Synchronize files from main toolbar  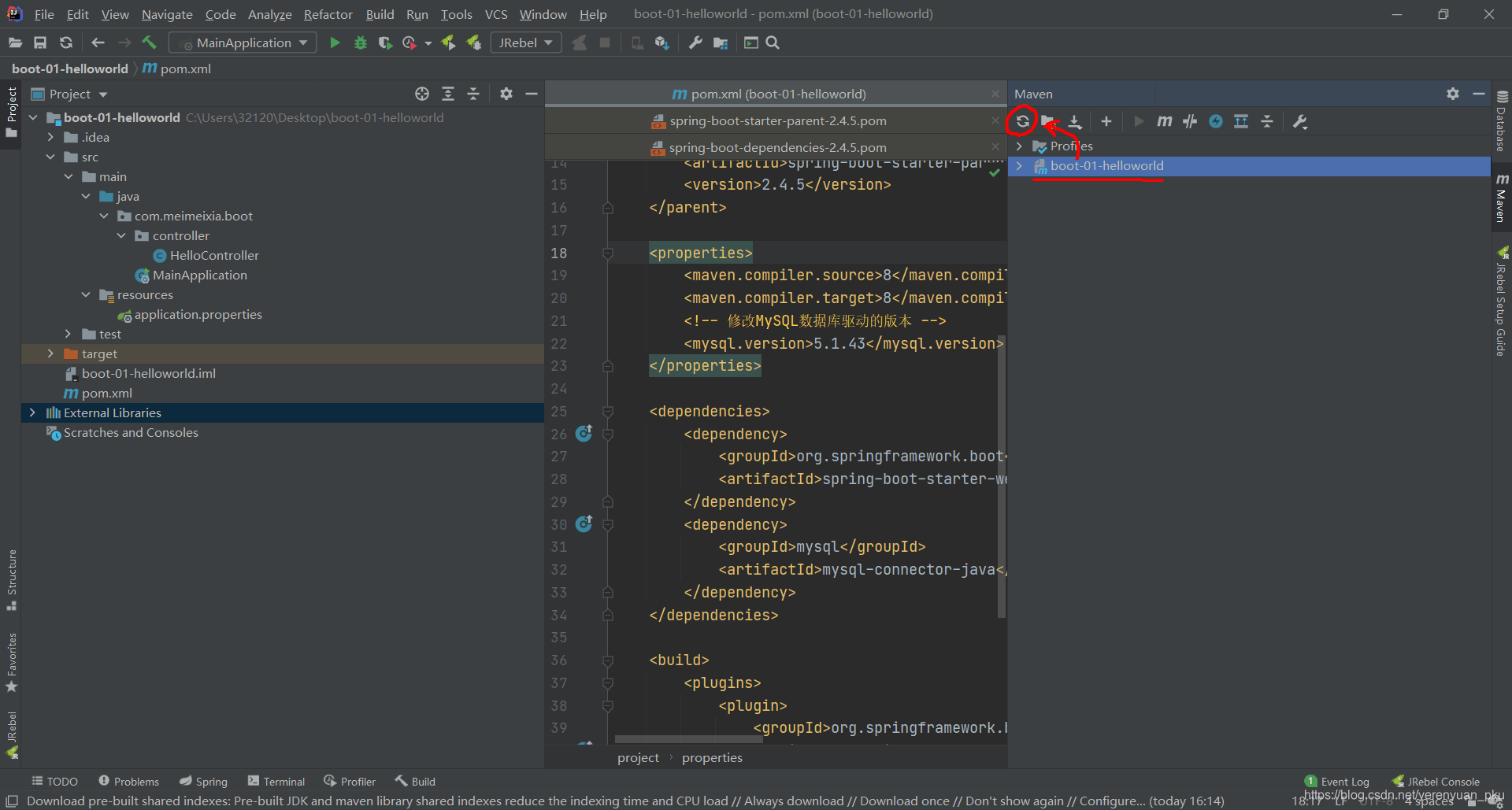click(x=66, y=43)
